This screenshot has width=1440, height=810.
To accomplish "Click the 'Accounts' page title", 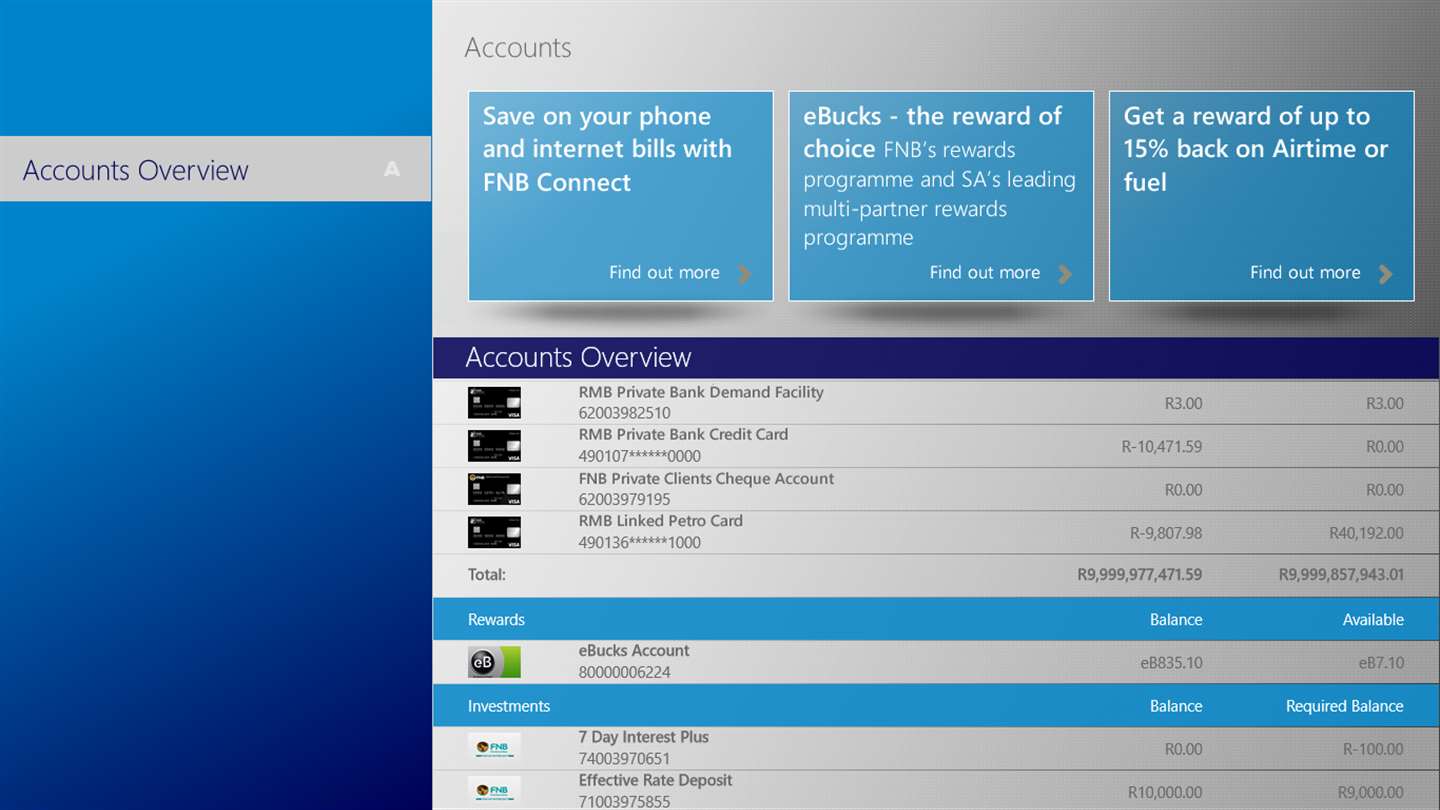I will click(518, 48).
